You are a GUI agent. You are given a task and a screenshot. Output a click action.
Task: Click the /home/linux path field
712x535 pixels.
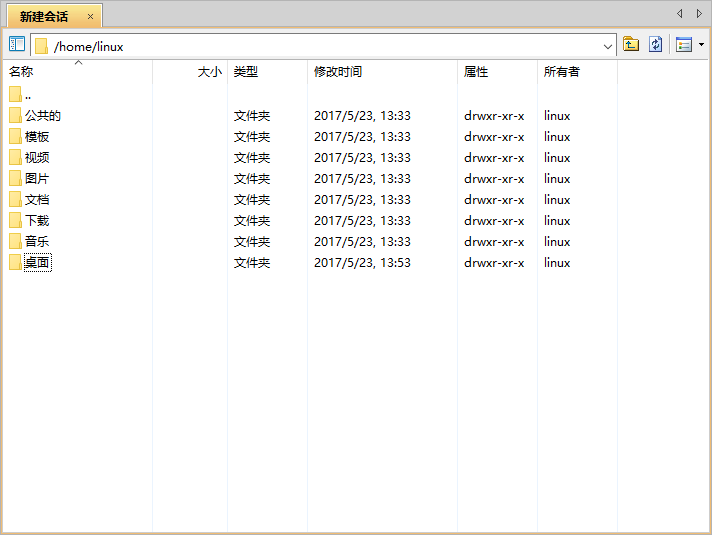tap(323, 46)
